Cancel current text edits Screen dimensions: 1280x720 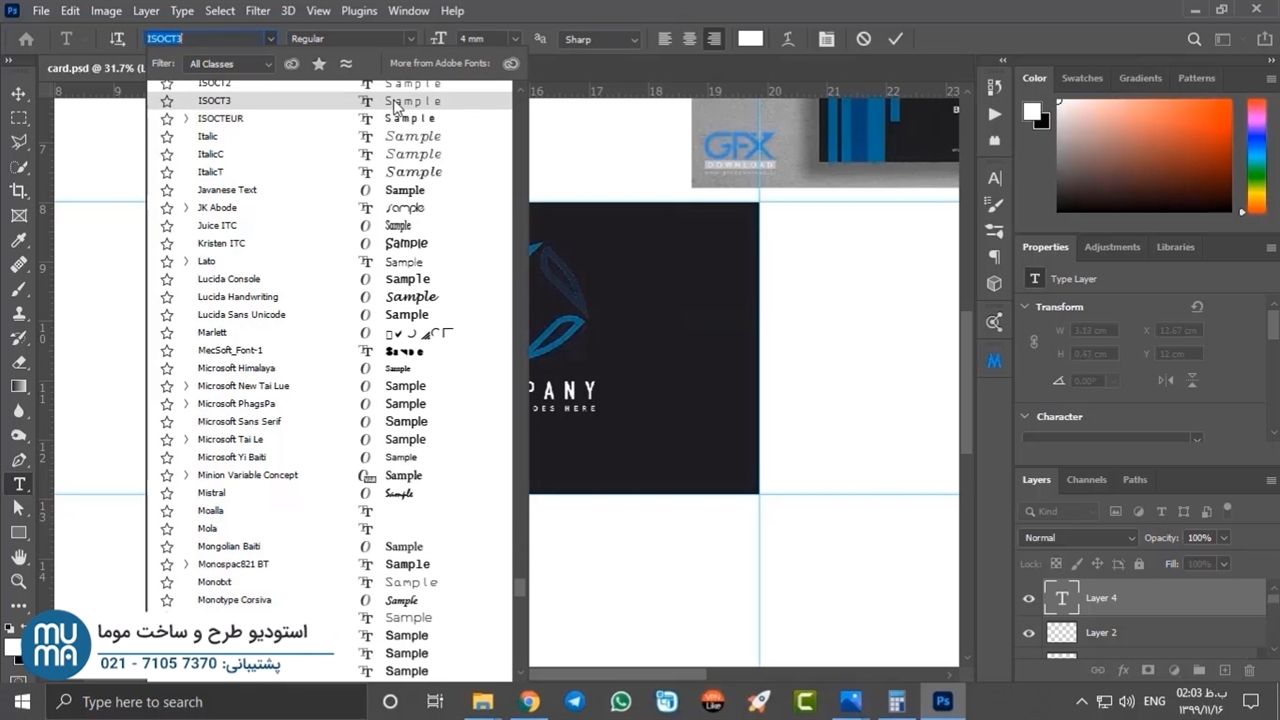(x=864, y=39)
